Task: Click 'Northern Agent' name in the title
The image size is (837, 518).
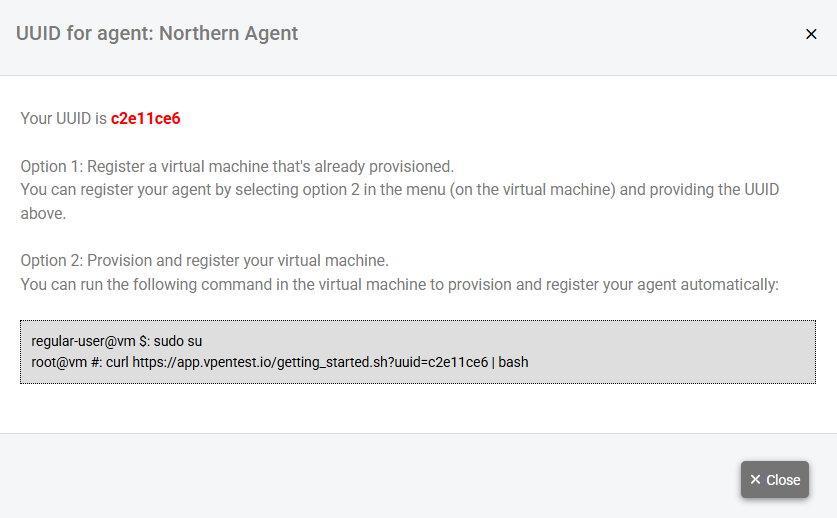Action: (x=228, y=33)
